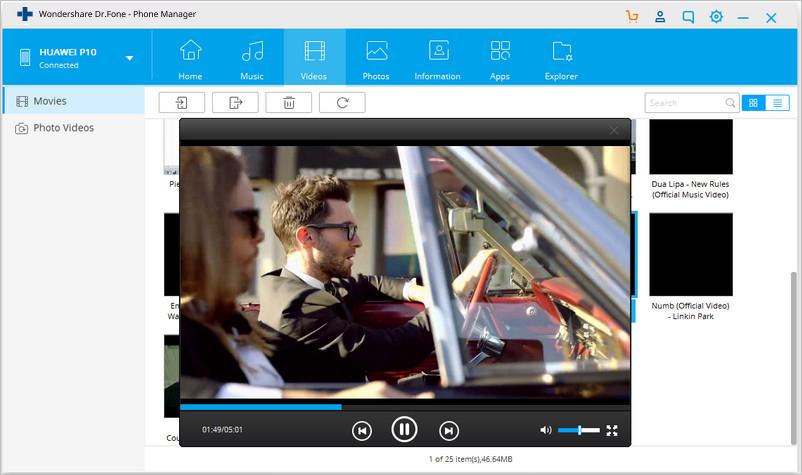Screen dimensions: 802x475
Task: Click the Dua Lipa - New Rules title
Action: 690,189
